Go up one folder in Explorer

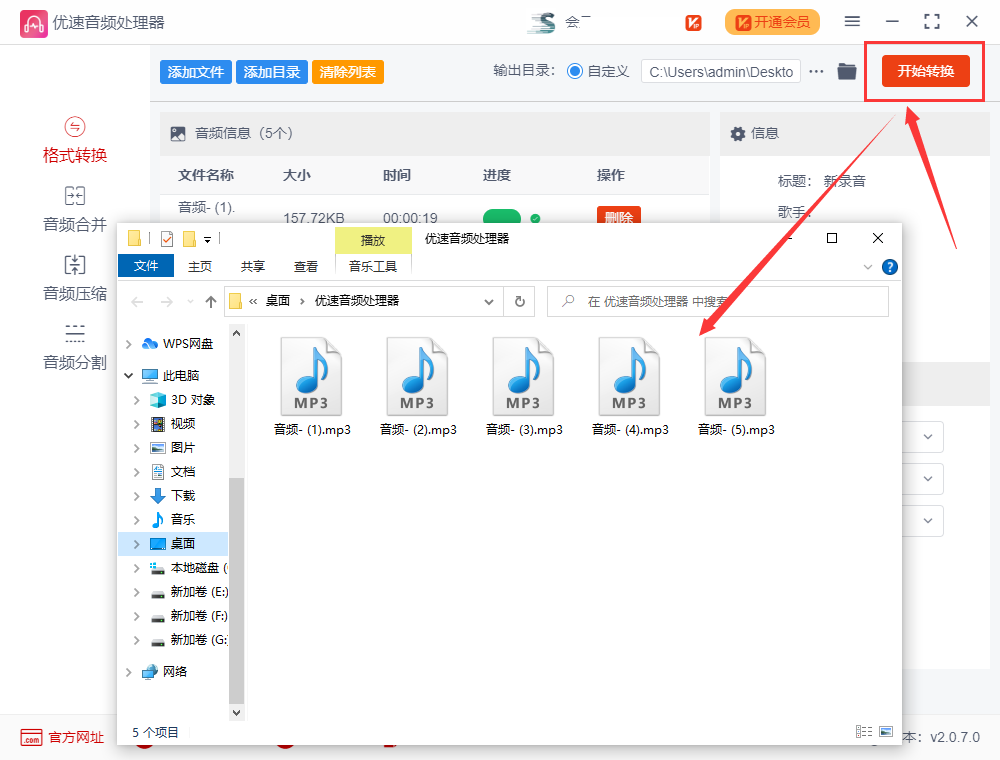point(210,302)
